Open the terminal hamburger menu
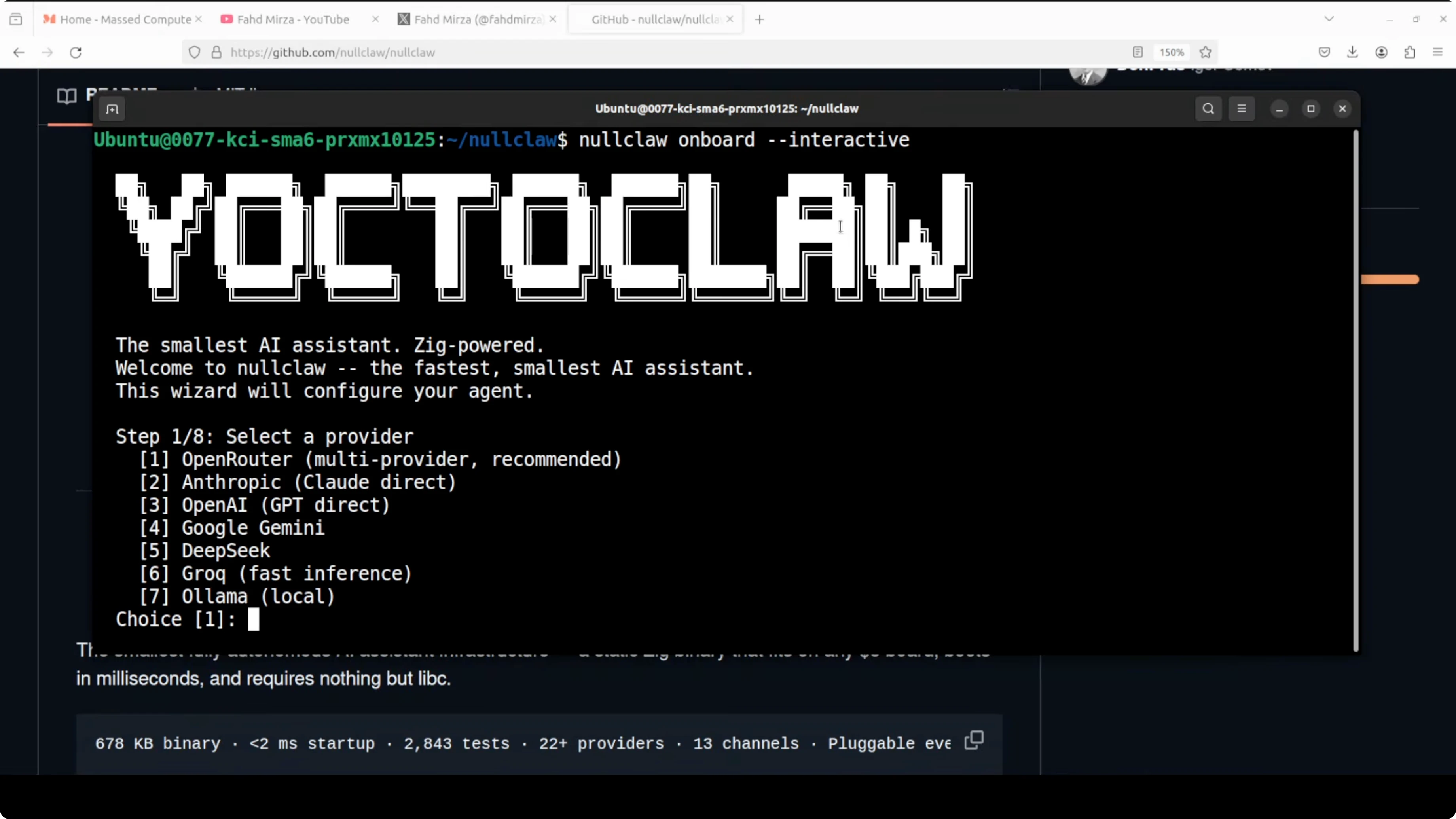The width and height of the screenshot is (1456, 819). tap(1241, 108)
